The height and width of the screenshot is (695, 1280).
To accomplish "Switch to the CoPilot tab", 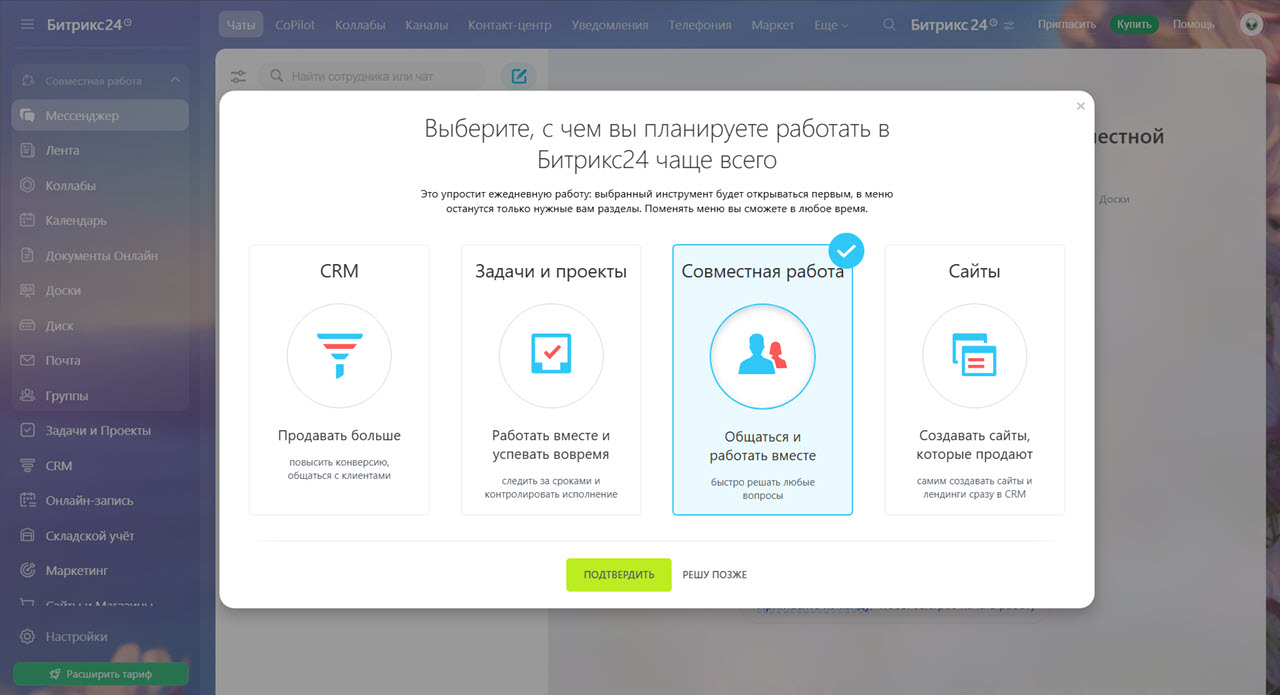I will [295, 25].
